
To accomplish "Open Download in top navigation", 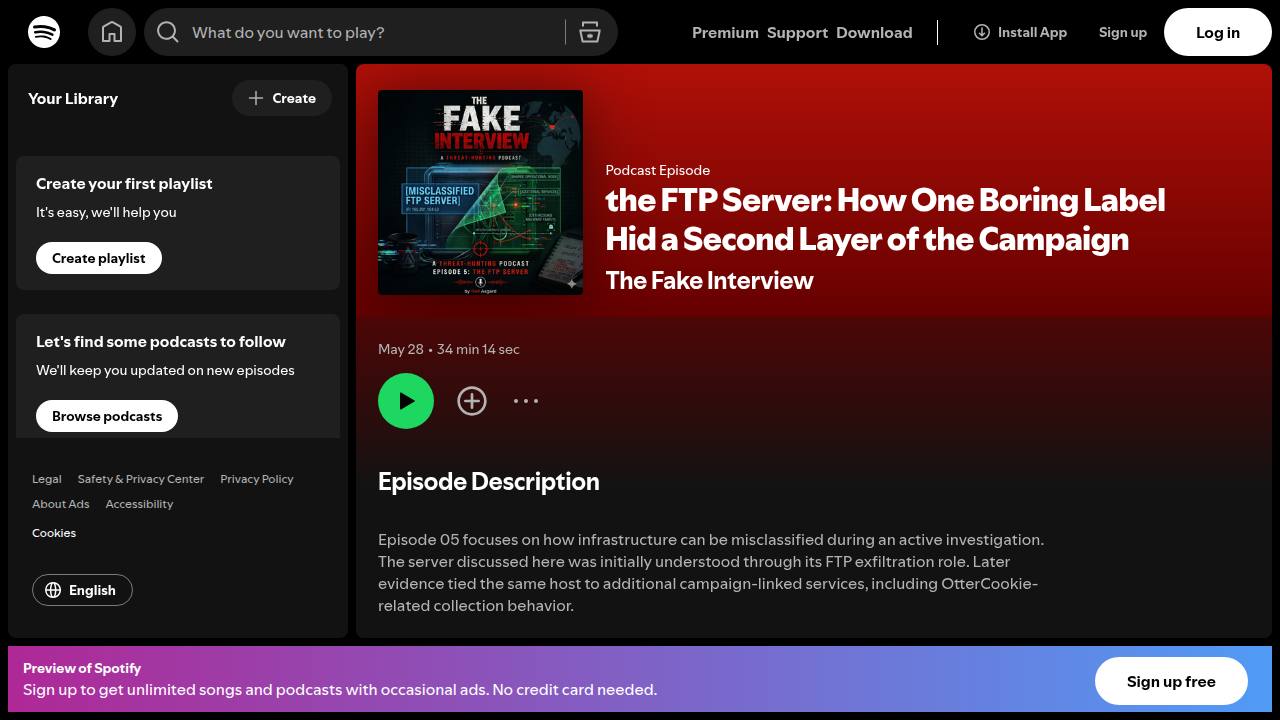I will 874,32.
